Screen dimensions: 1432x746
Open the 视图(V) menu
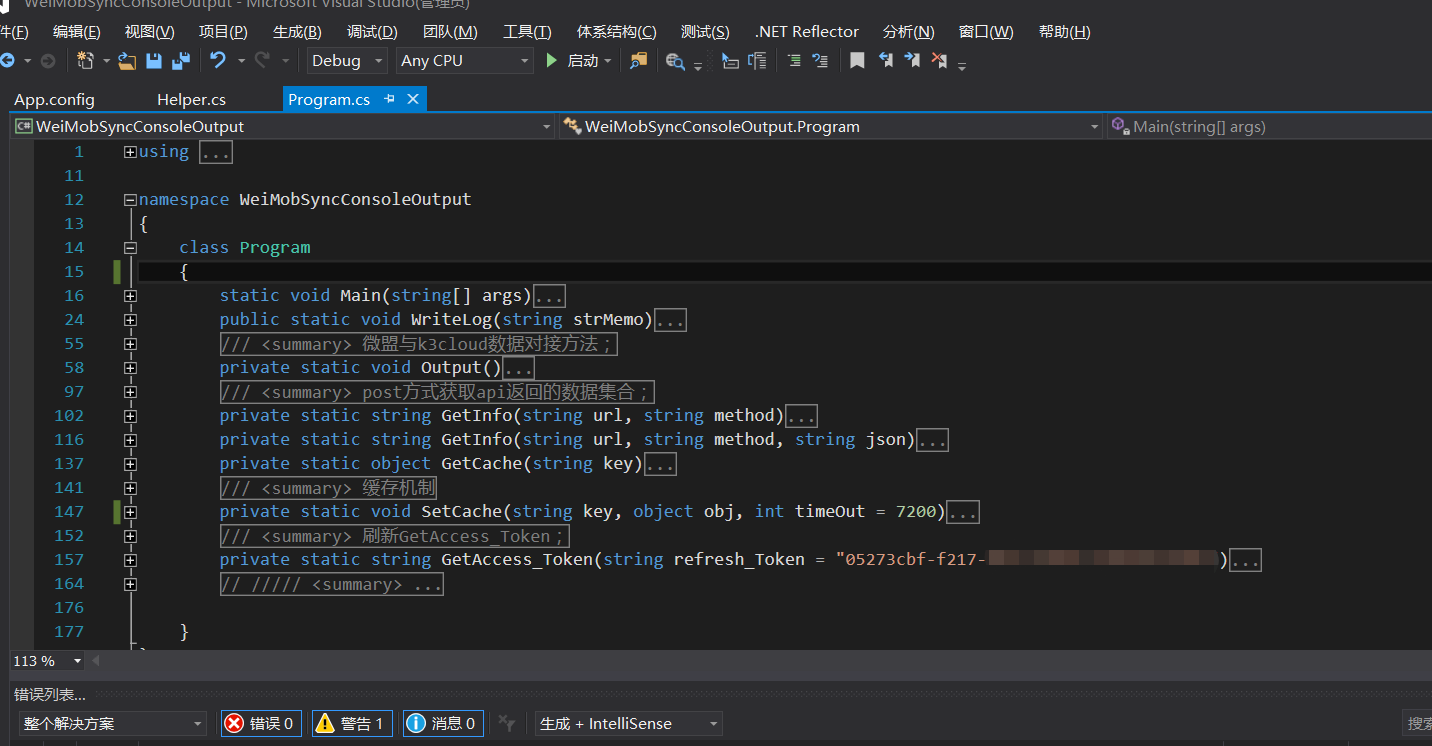tap(149, 32)
